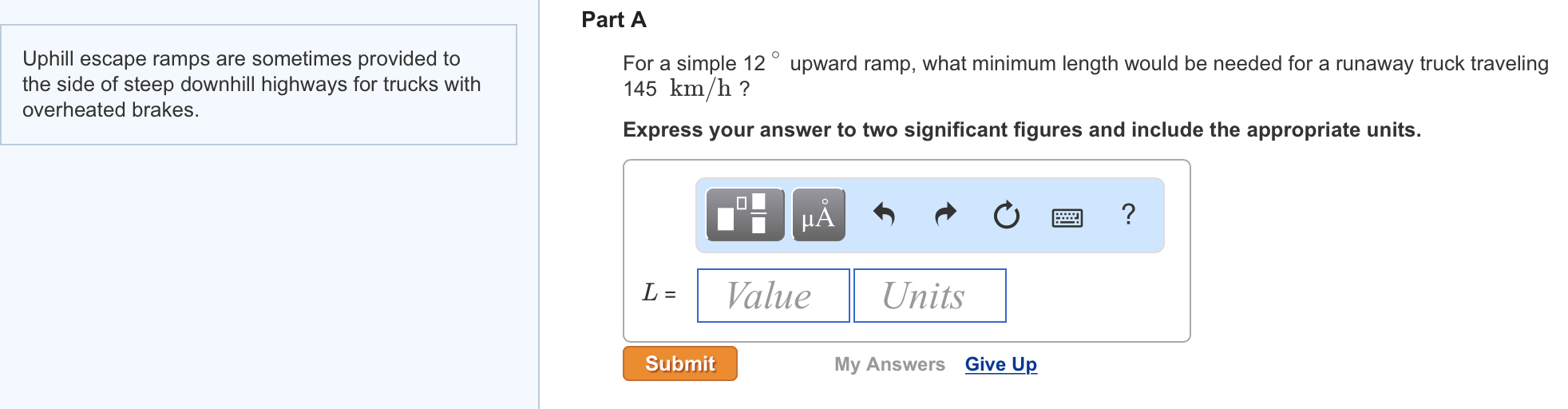Open help with the question mark icon
This screenshot has width=1568, height=409.
(x=1127, y=214)
